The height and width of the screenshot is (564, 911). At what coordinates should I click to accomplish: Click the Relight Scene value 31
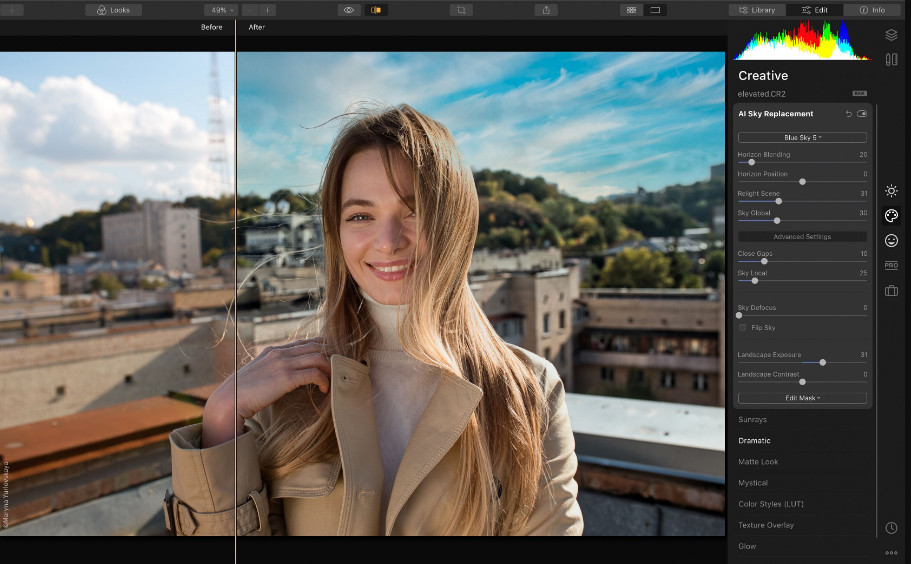tap(864, 193)
